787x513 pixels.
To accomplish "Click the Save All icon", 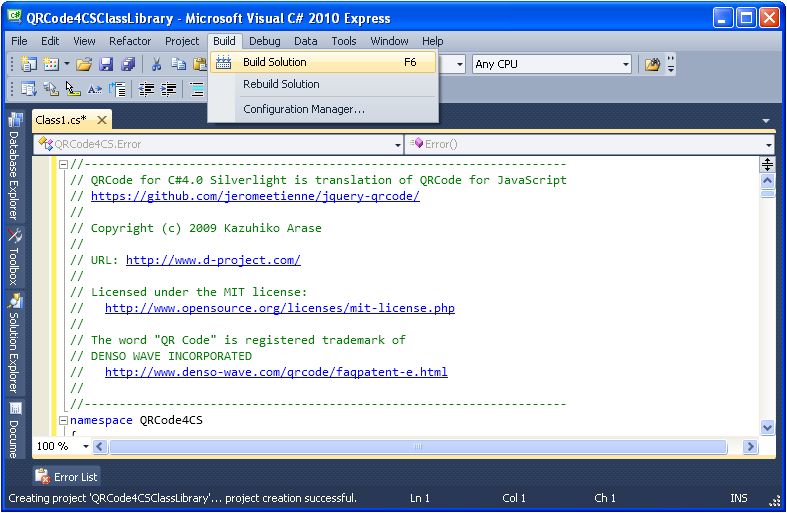I will click(x=128, y=64).
